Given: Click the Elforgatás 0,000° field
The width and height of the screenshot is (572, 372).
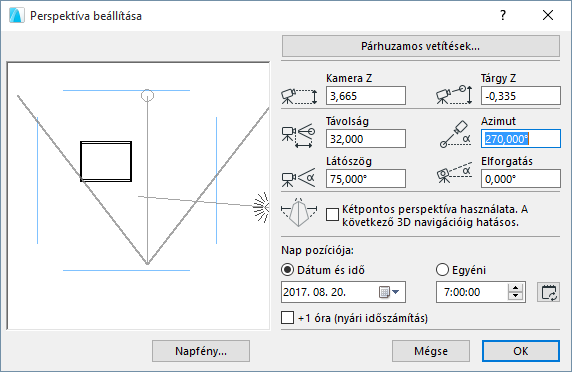Looking at the screenshot, I should tap(521, 179).
